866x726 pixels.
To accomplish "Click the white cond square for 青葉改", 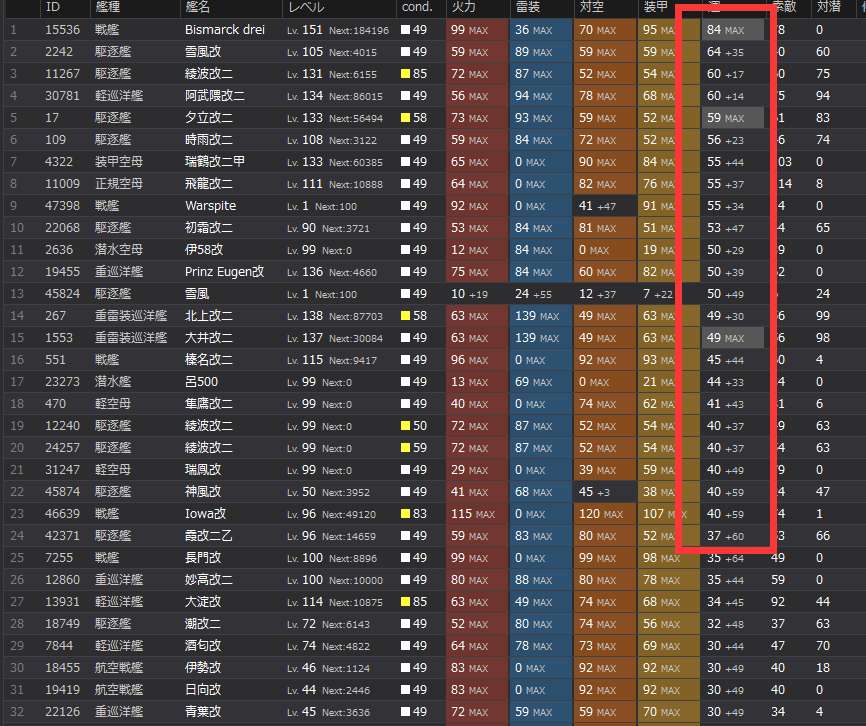I will pyautogui.click(x=405, y=712).
